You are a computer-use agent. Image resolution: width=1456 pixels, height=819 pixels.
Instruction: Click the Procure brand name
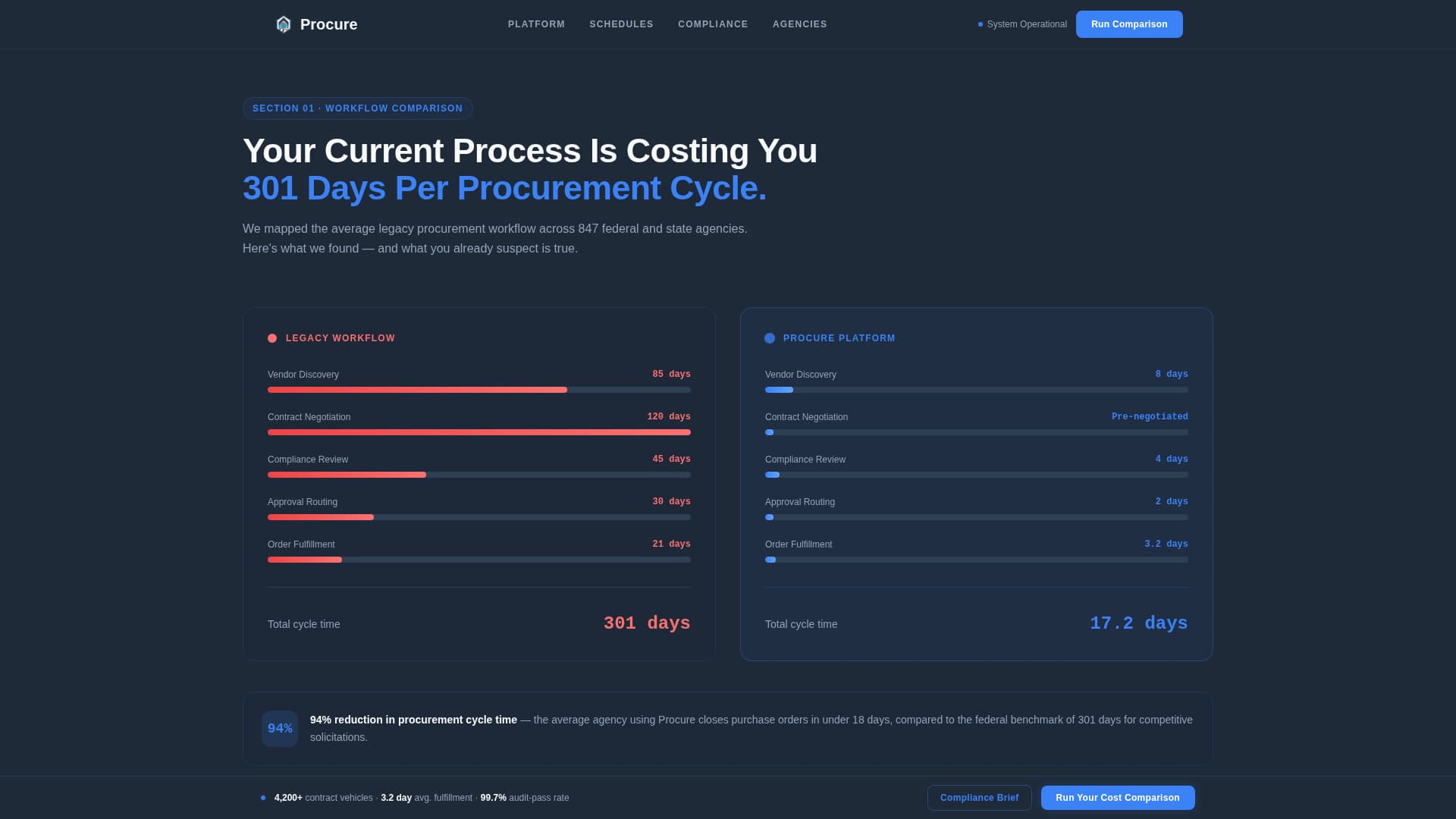(x=328, y=24)
